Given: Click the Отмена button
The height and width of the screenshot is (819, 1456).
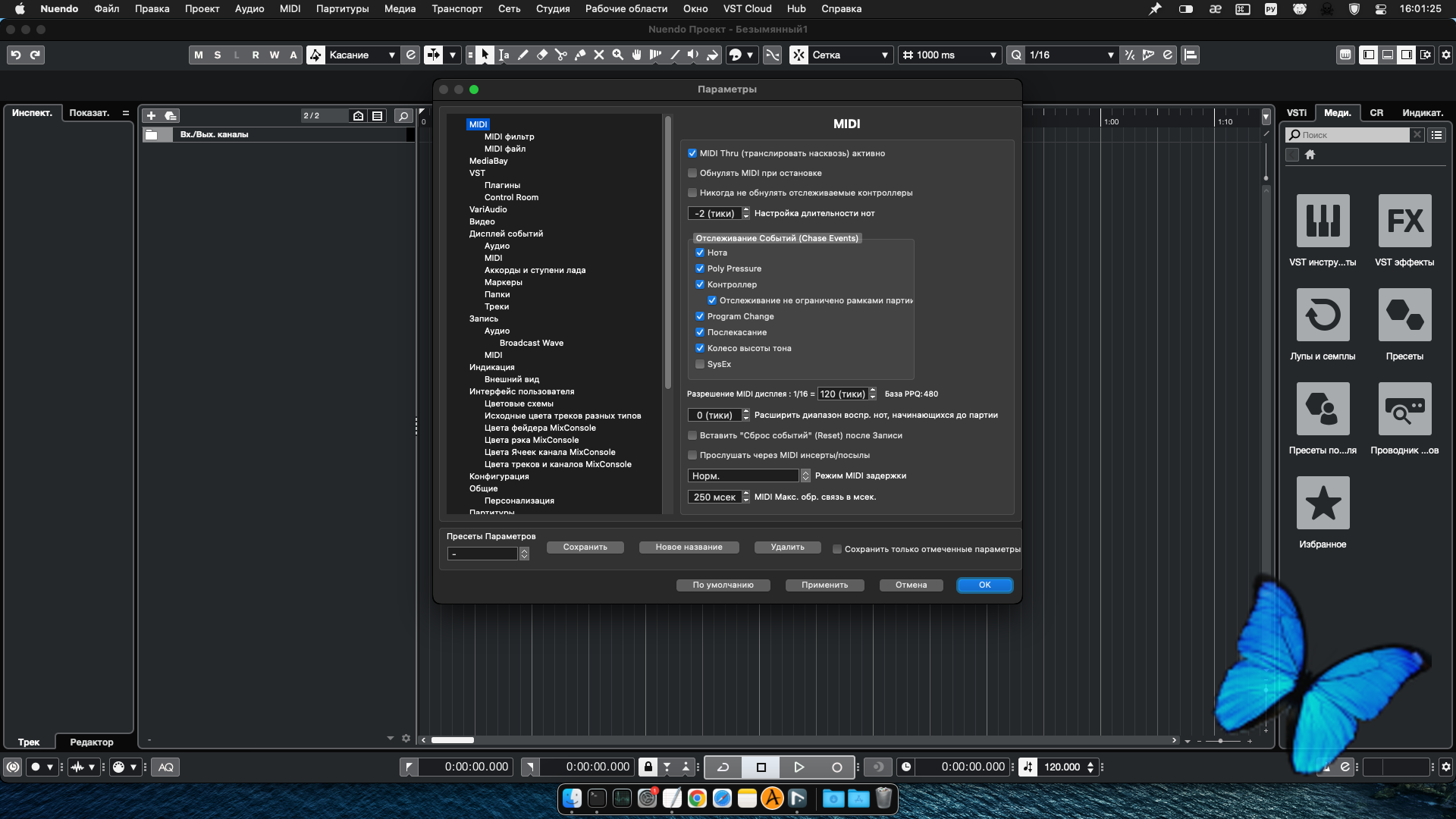Looking at the screenshot, I should (x=911, y=585).
